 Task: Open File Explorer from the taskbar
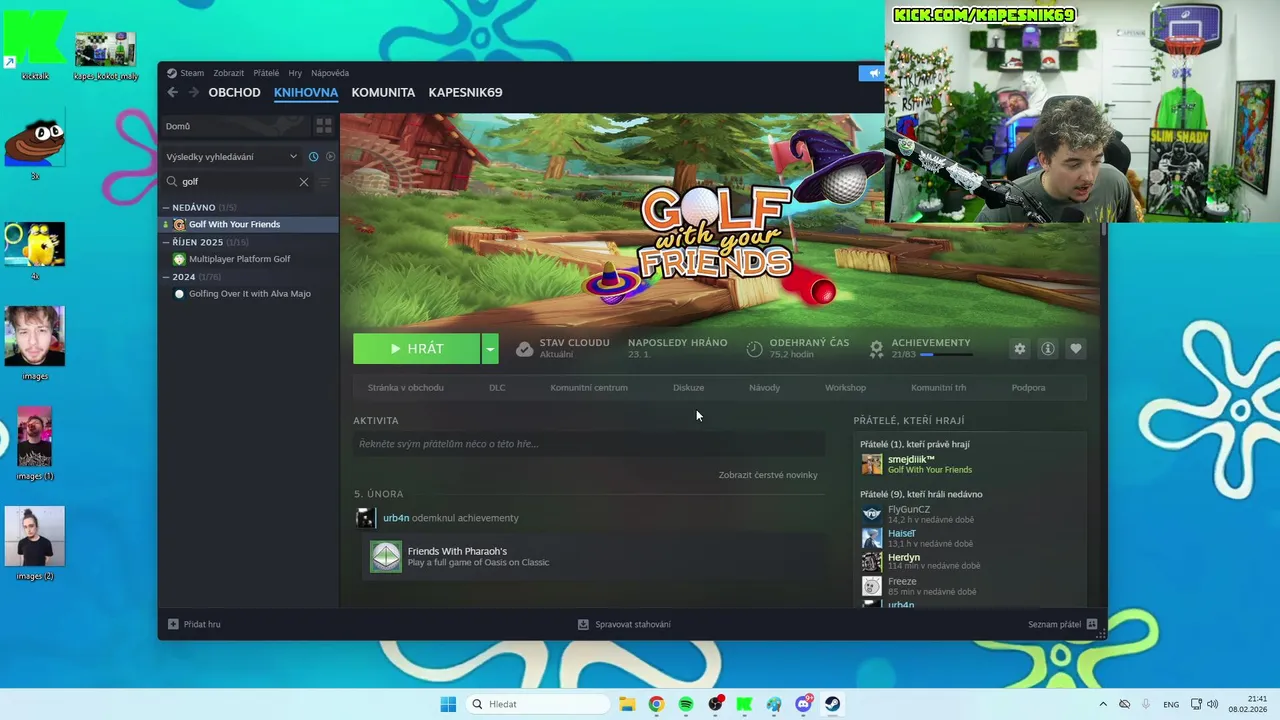coord(627,704)
